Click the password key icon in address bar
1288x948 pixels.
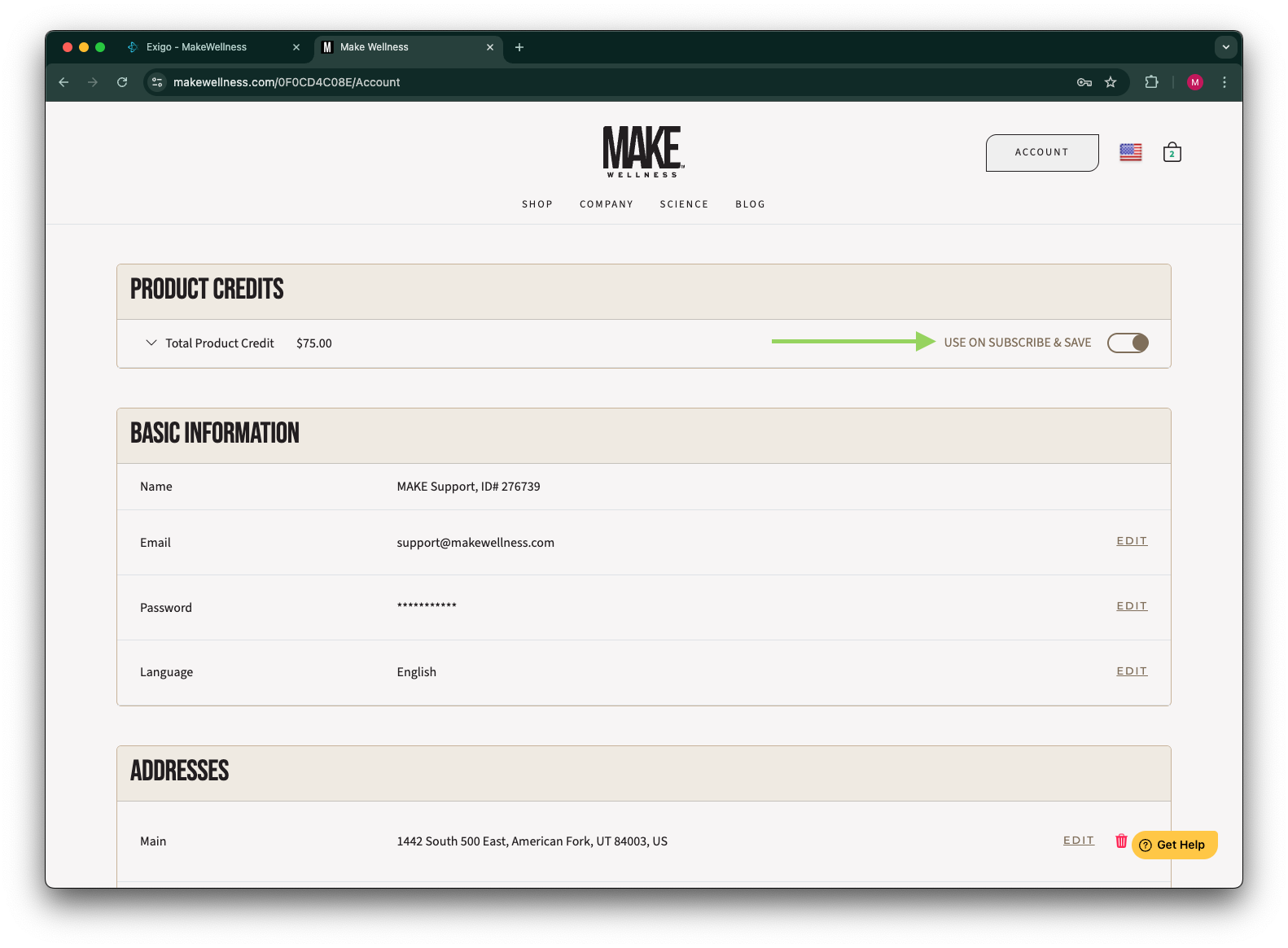pyautogui.click(x=1084, y=82)
